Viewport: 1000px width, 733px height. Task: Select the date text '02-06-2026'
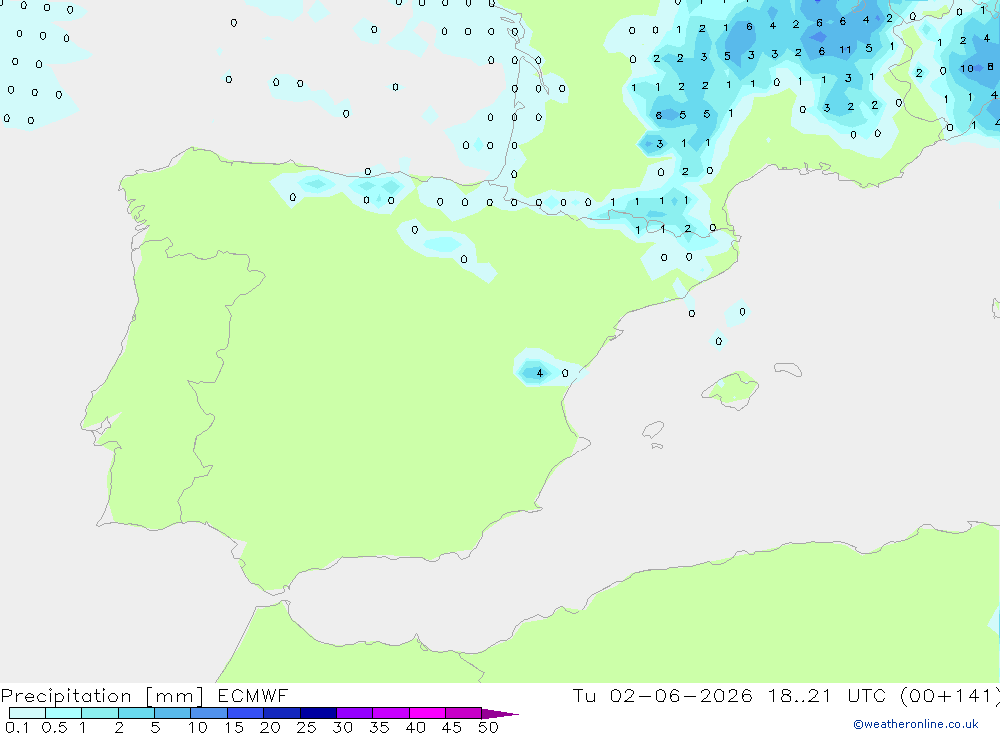tap(680, 696)
